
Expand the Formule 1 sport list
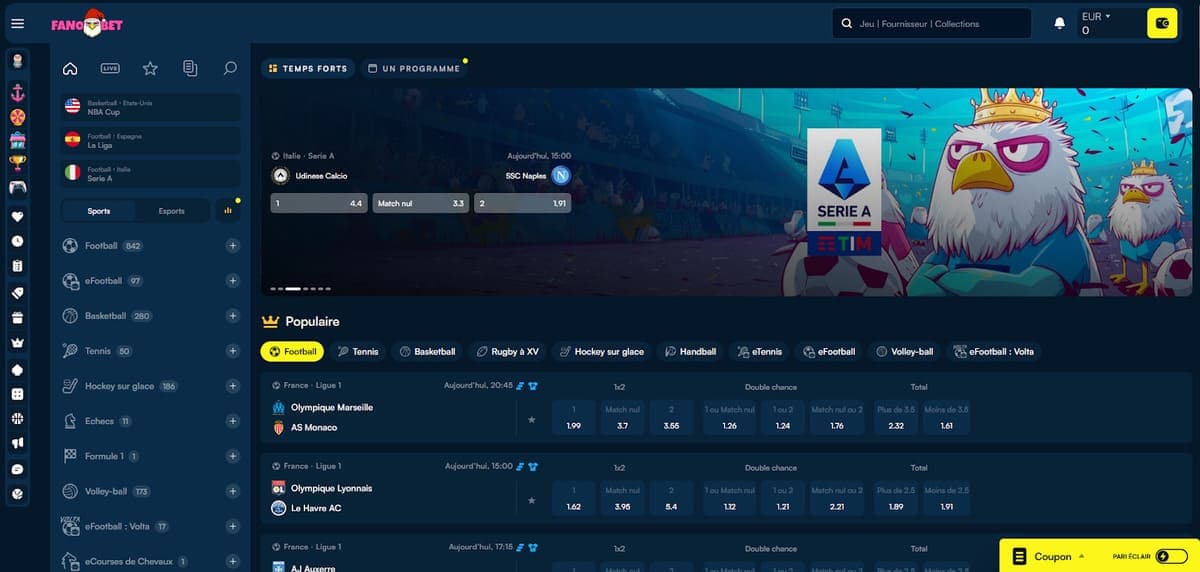(x=232, y=456)
